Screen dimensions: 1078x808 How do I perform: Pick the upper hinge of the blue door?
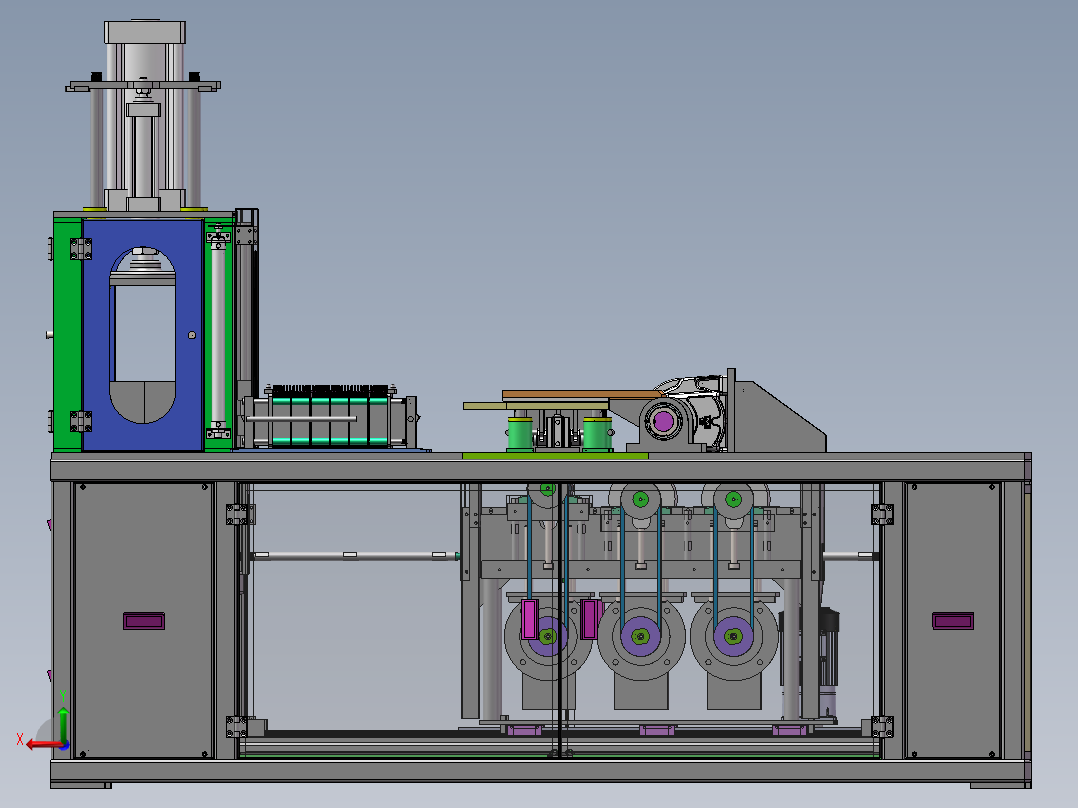pos(80,248)
